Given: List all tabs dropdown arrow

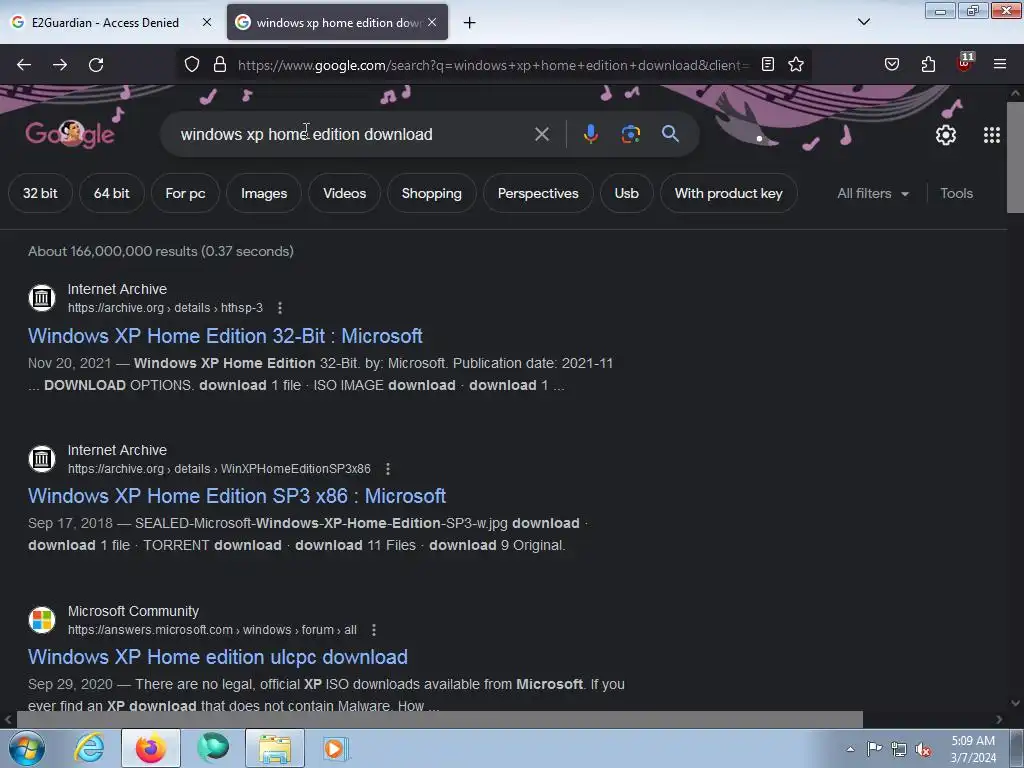Looking at the screenshot, I should [x=863, y=22].
